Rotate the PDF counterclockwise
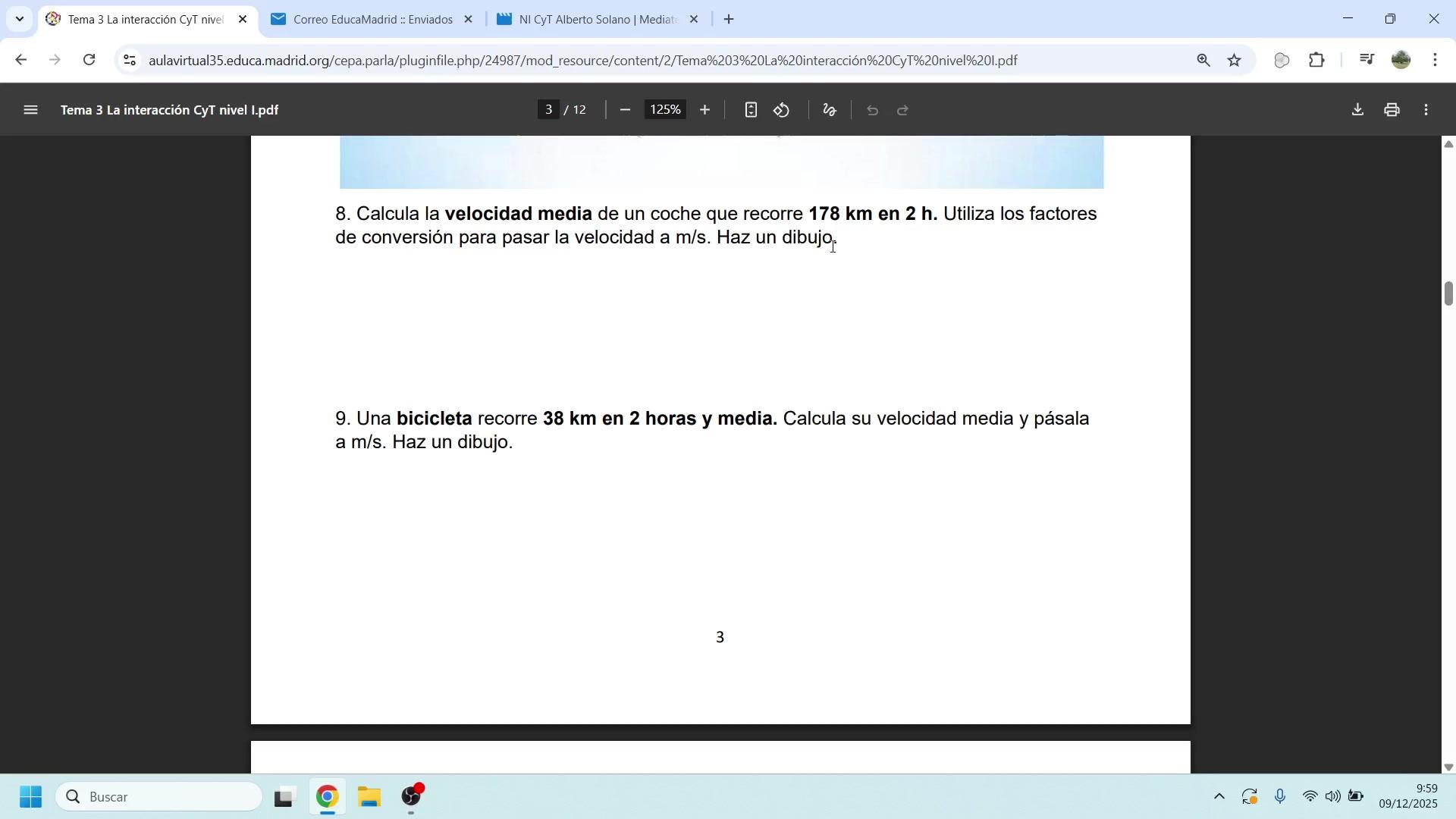Viewport: 1456px width, 819px height. pyautogui.click(x=782, y=111)
